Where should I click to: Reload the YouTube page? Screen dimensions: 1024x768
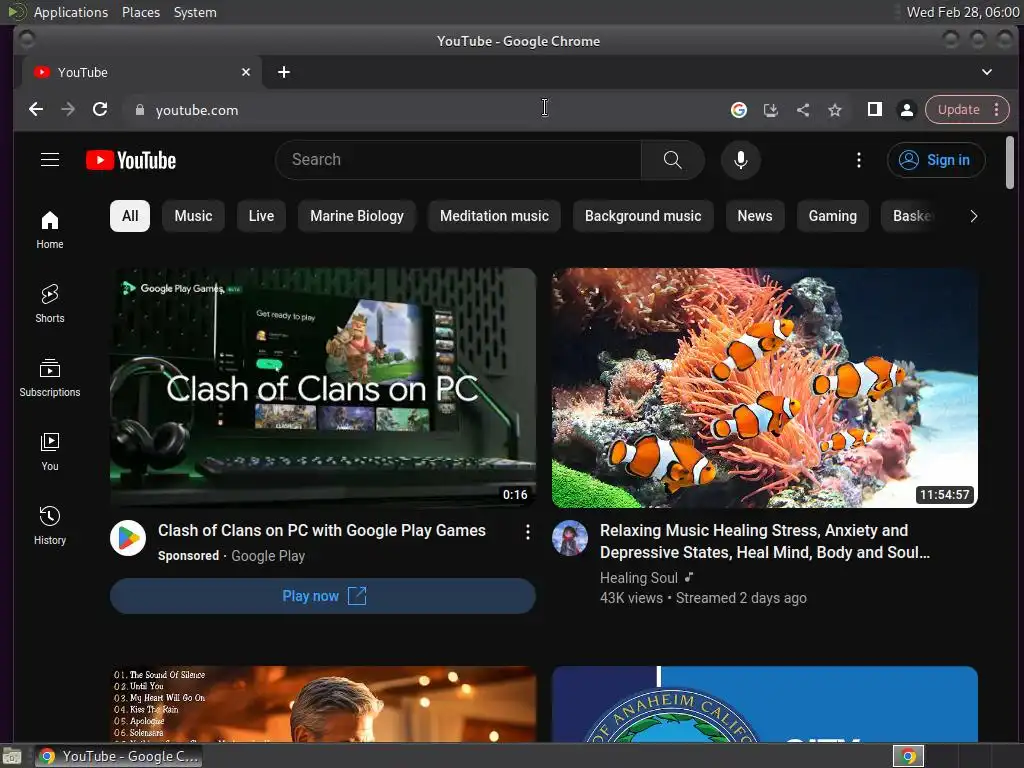click(100, 109)
